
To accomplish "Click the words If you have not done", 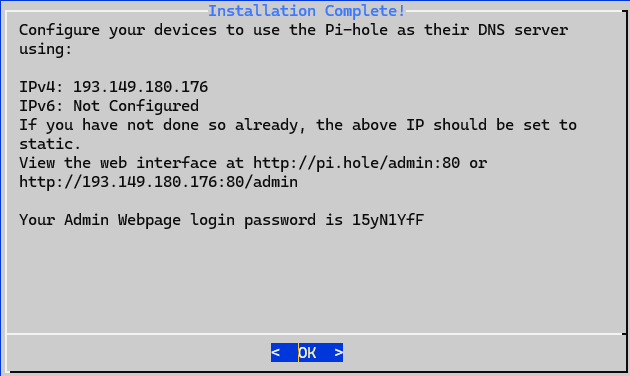I will 108,125.
